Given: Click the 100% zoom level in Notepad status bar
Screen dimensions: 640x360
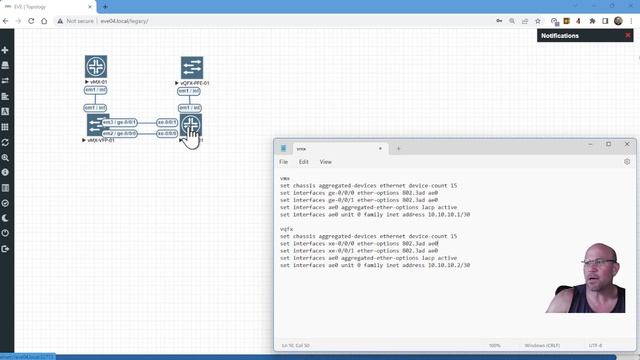Looking at the screenshot, I should tap(495, 346).
